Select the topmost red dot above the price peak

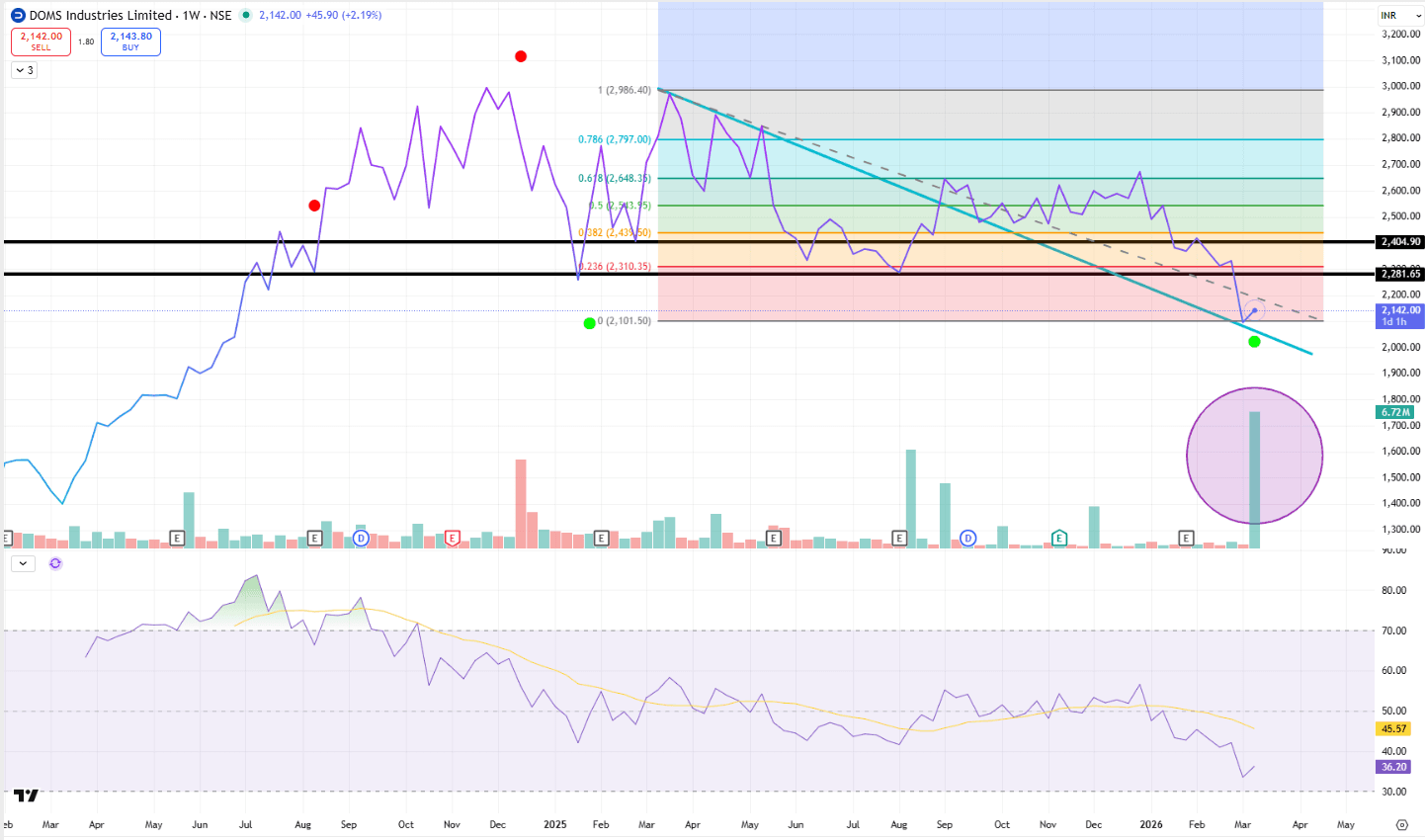click(x=521, y=56)
